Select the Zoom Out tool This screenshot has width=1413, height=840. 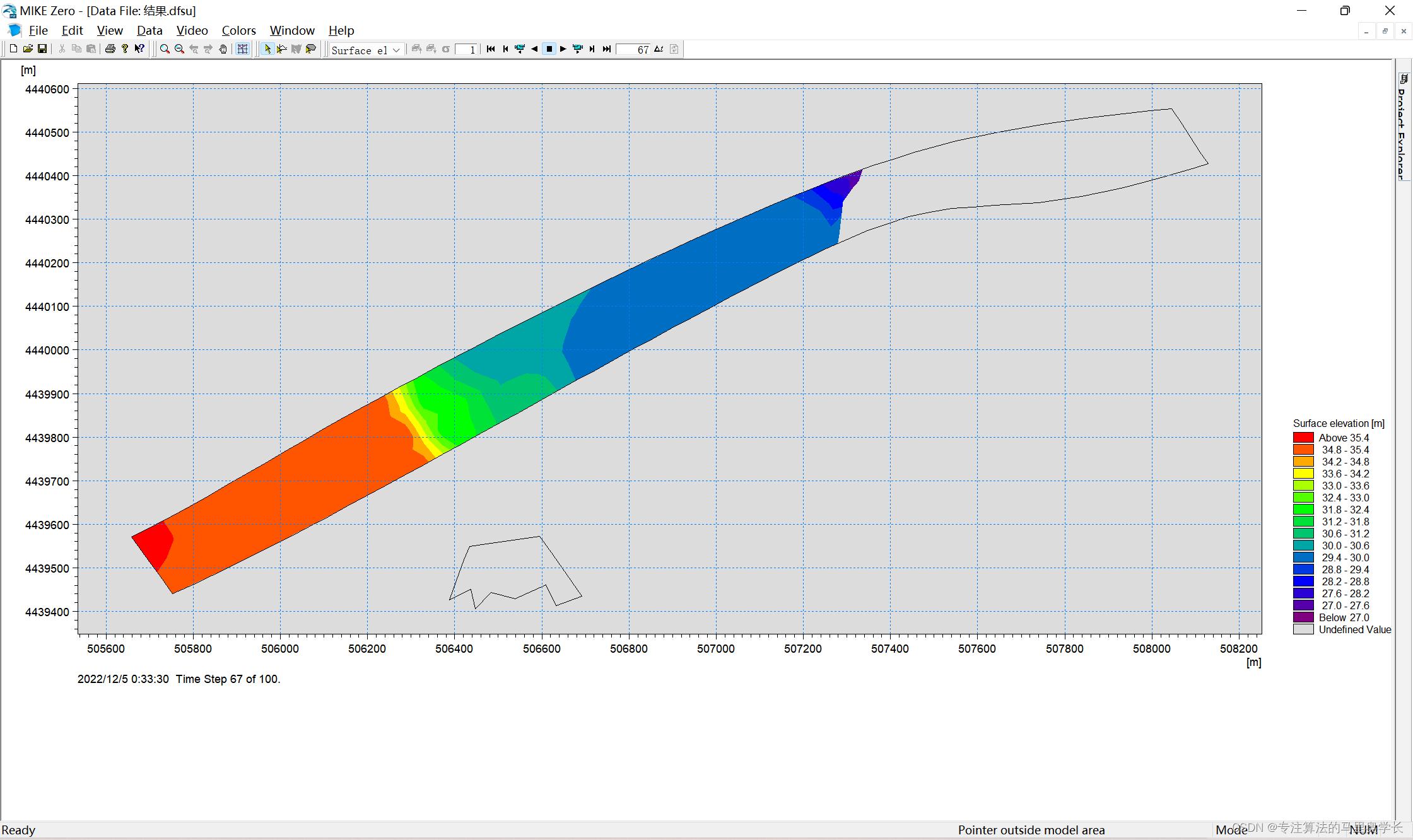[x=179, y=49]
